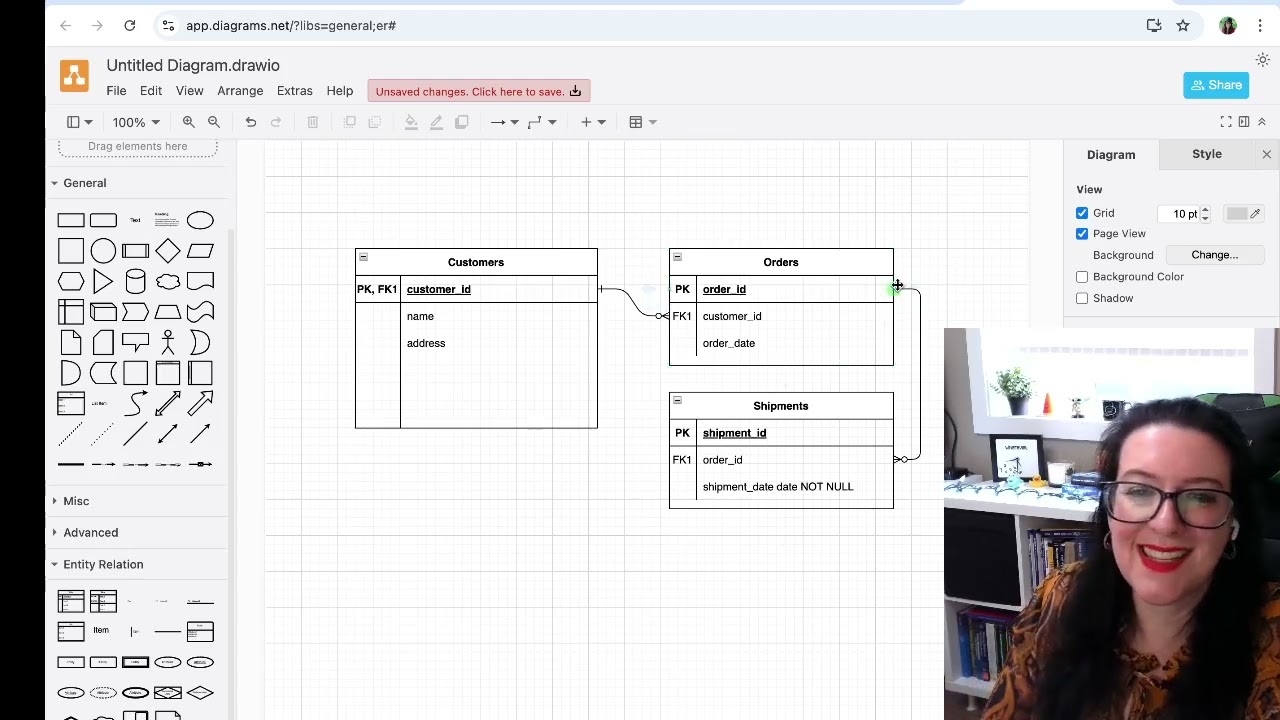Screen dimensions: 1280x720
Task: Switch appearance with the sun icon
Action: point(1262,60)
